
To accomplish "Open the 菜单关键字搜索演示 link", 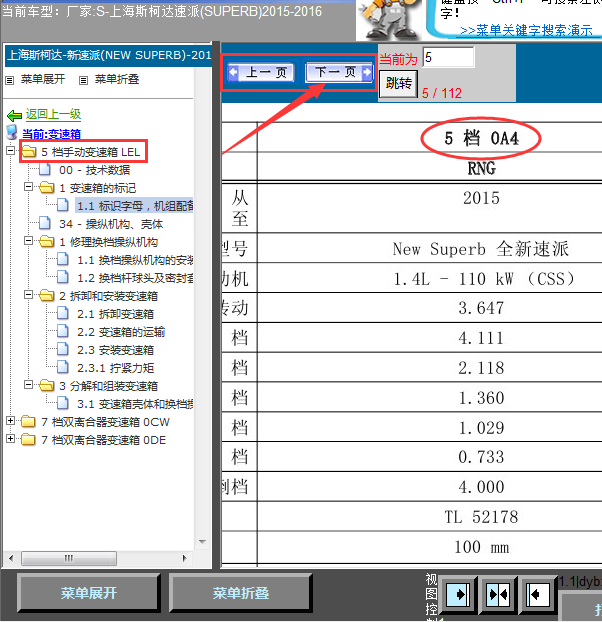I will 526,31.
